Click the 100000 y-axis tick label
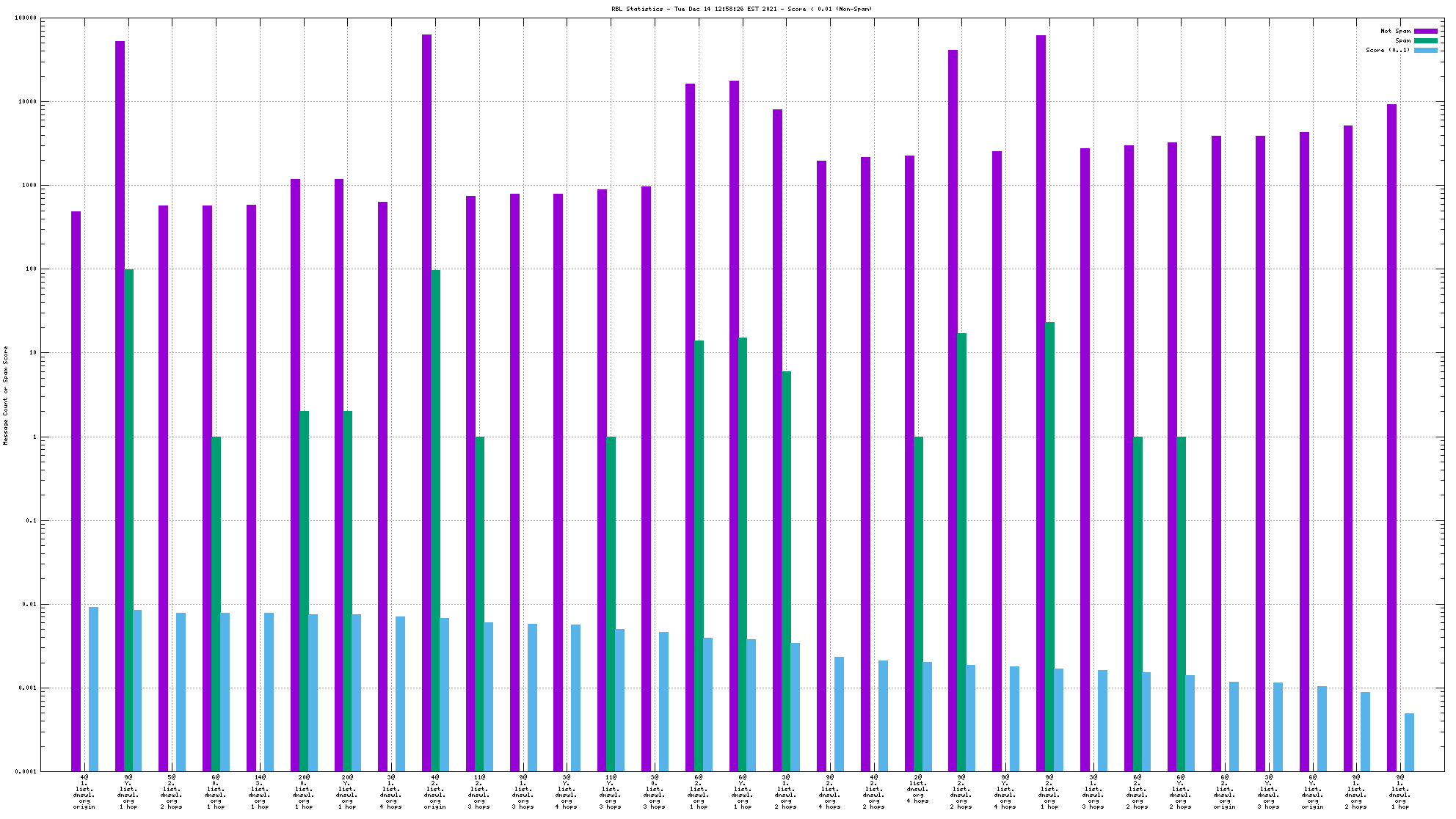 point(26,18)
